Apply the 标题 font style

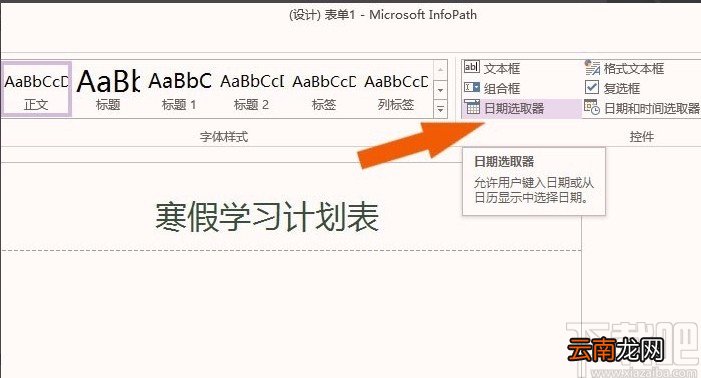click(108, 90)
